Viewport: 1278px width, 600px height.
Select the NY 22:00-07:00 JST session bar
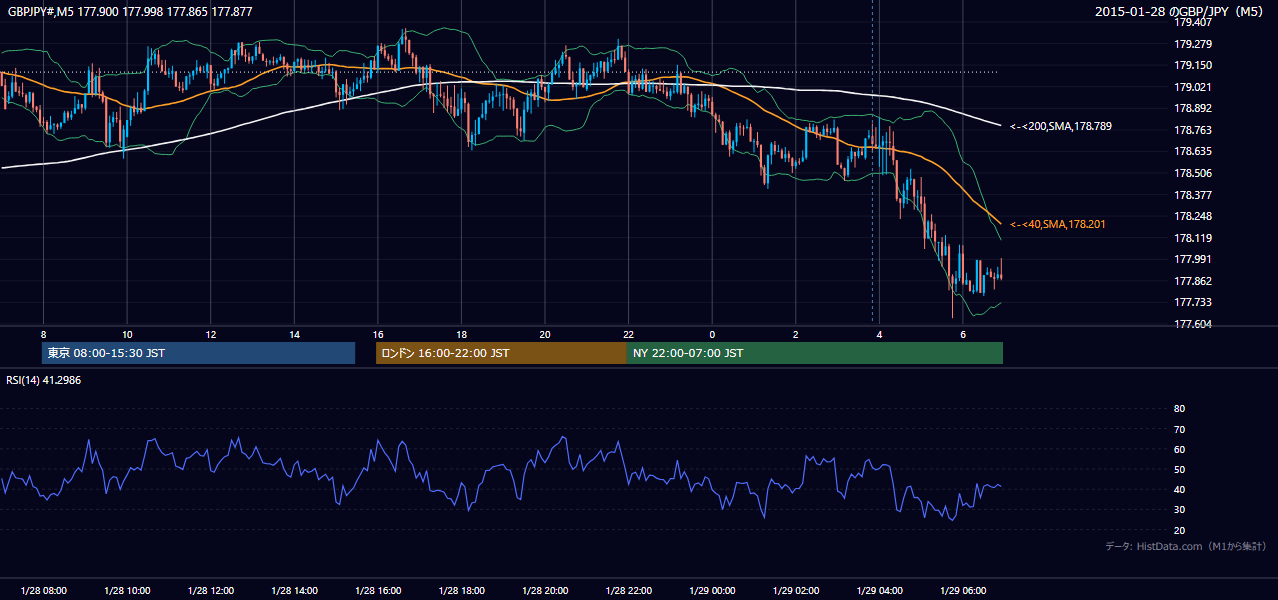coord(814,353)
